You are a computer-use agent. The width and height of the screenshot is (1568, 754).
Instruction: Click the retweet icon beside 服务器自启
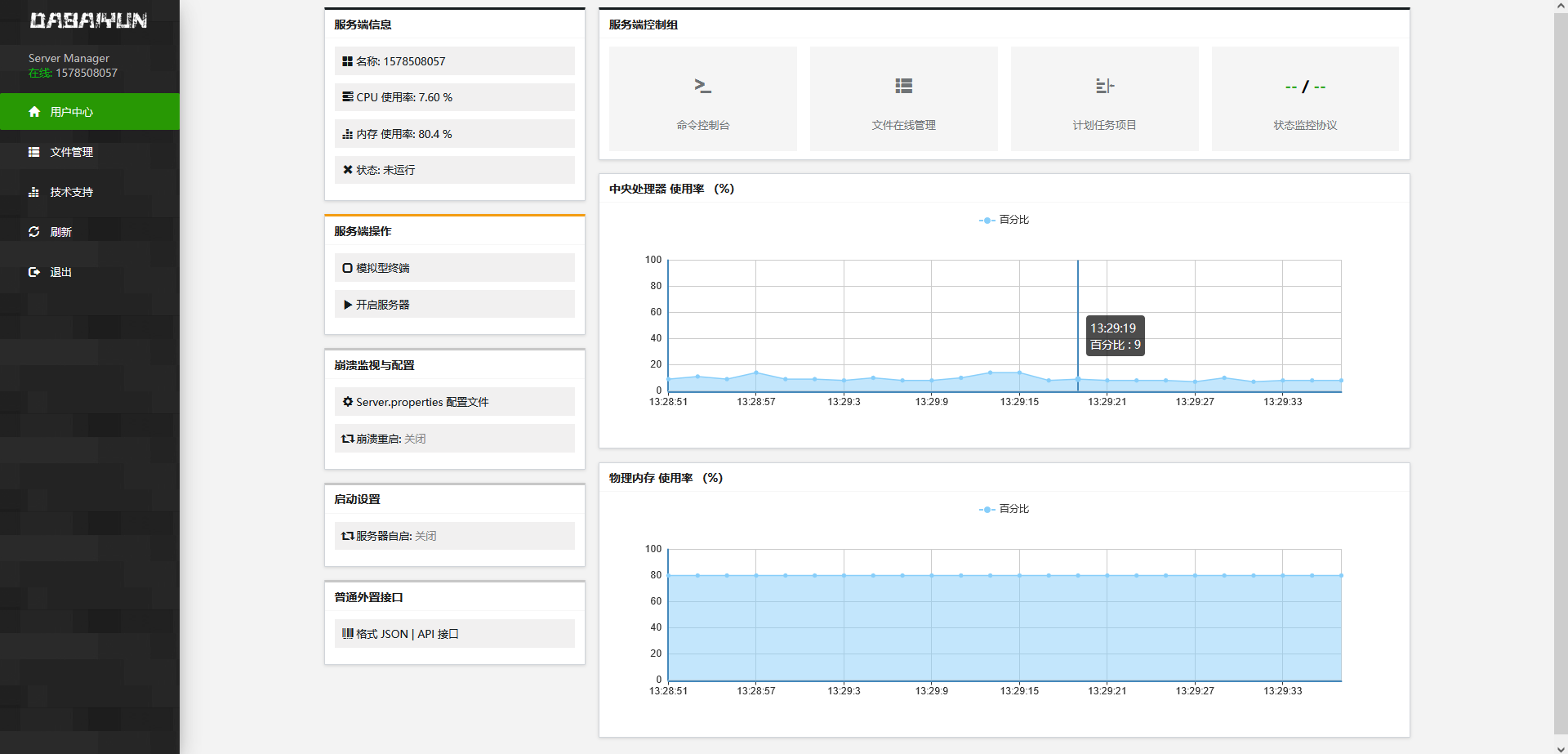click(x=348, y=536)
